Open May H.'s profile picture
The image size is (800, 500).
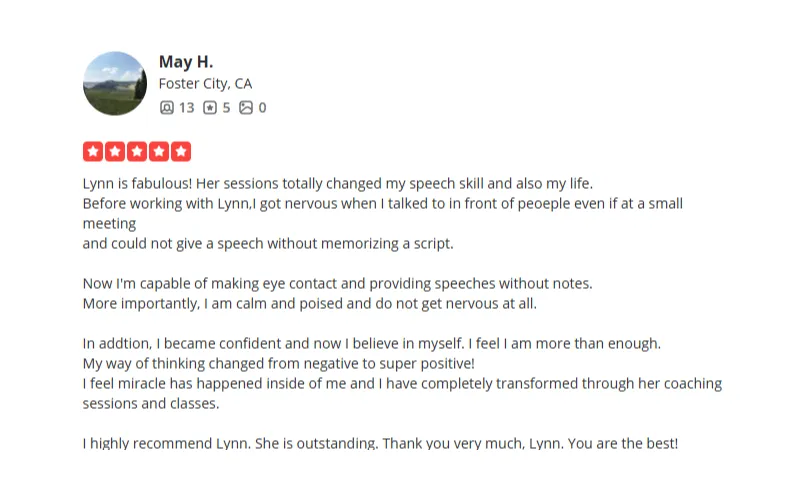point(115,83)
